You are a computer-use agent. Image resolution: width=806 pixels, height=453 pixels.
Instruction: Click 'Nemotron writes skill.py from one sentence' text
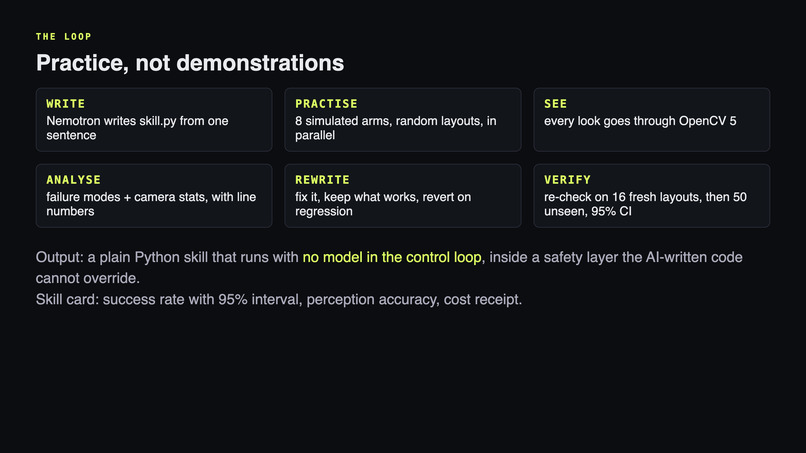(137, 128)
